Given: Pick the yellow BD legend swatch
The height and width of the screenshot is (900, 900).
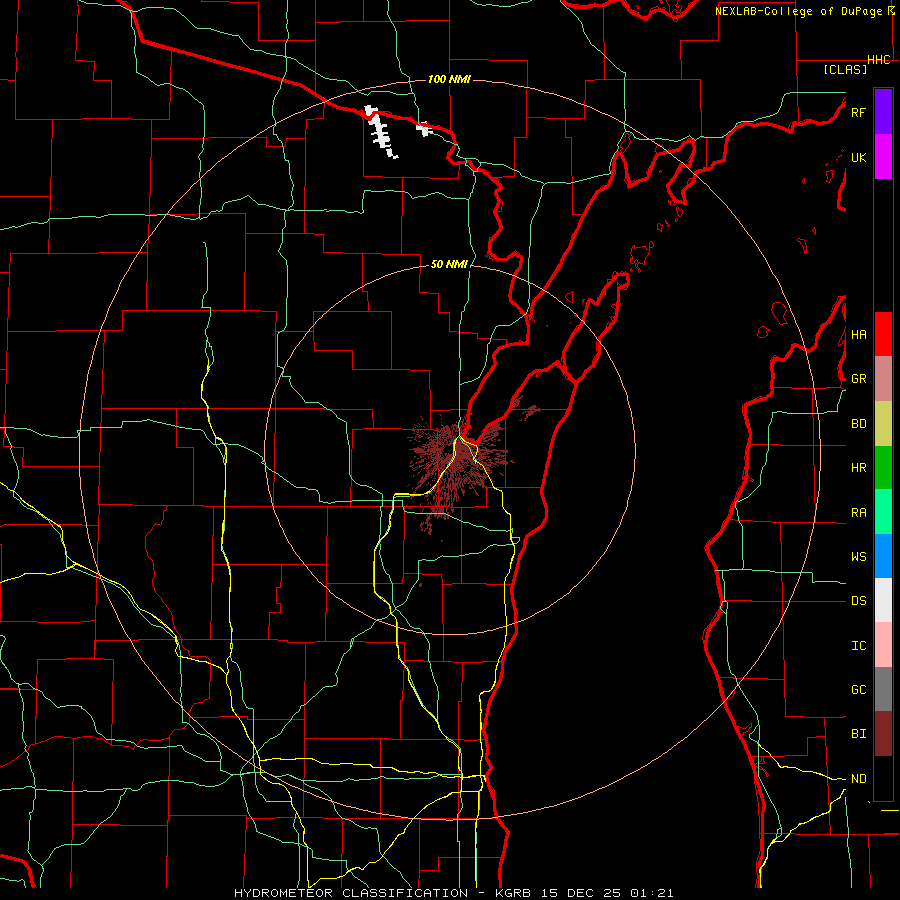Looking at the screenshot, I should (883, 424).
